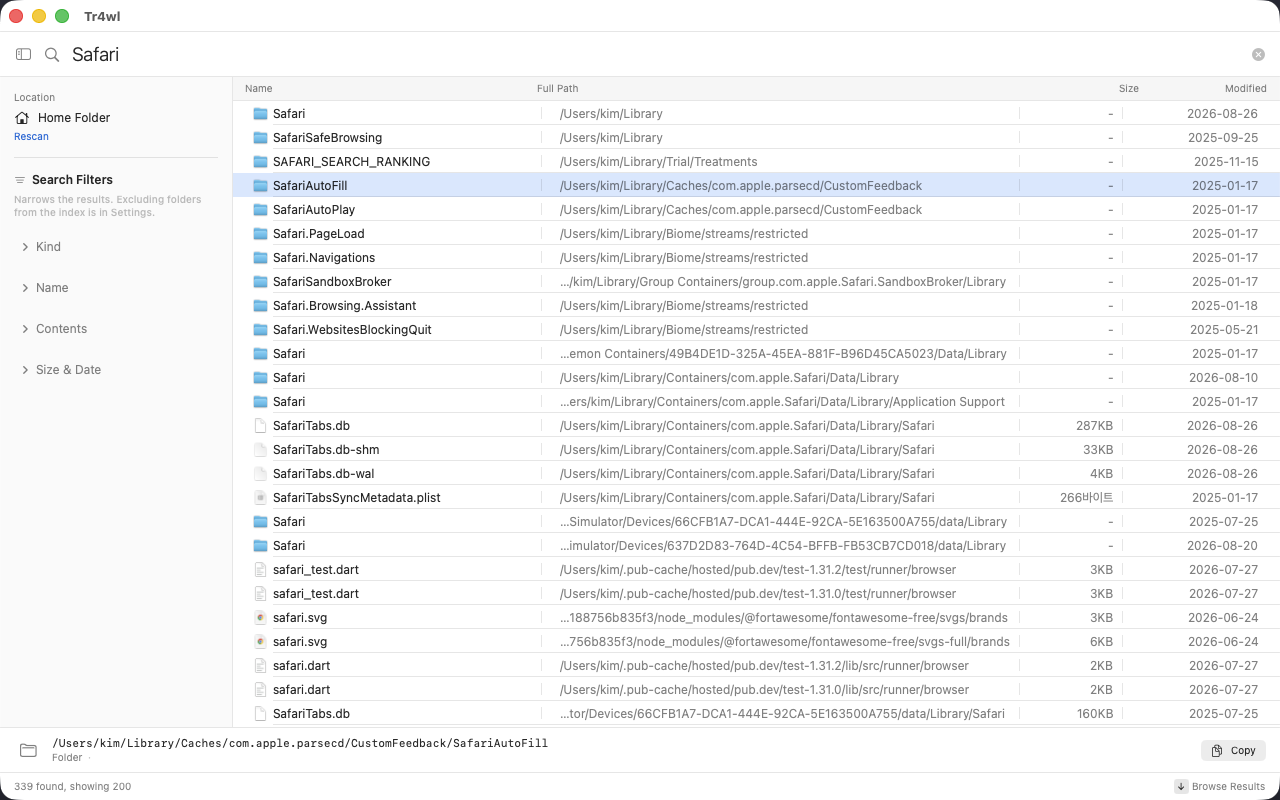This screenshot has width=1280, height=800.
Task: Select the SafariTabs.db-wal file
Action: pos(756,473)
